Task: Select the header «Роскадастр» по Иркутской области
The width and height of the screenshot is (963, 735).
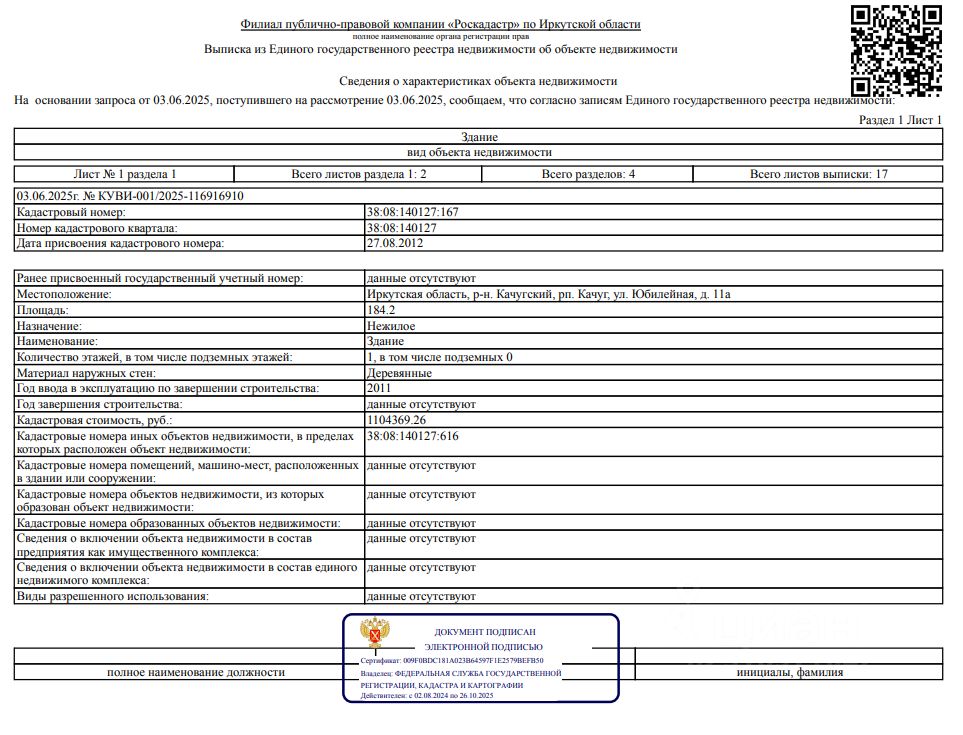Action: point(545,24)
